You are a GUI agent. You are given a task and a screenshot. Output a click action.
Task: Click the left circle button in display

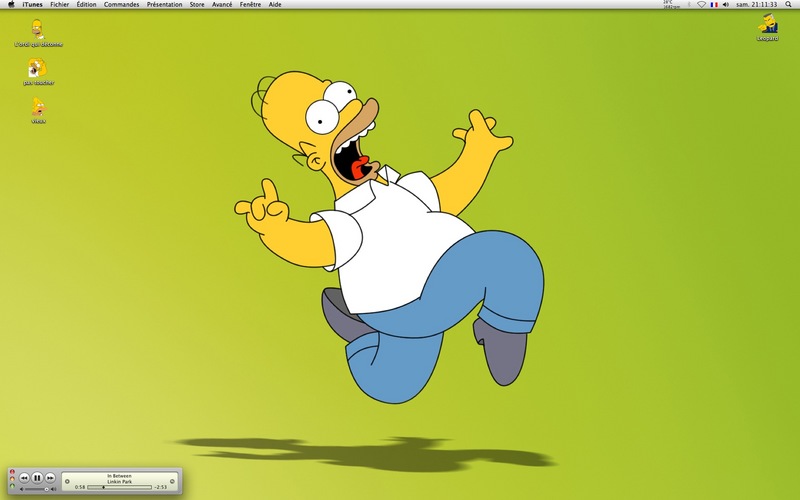point(67,482)
